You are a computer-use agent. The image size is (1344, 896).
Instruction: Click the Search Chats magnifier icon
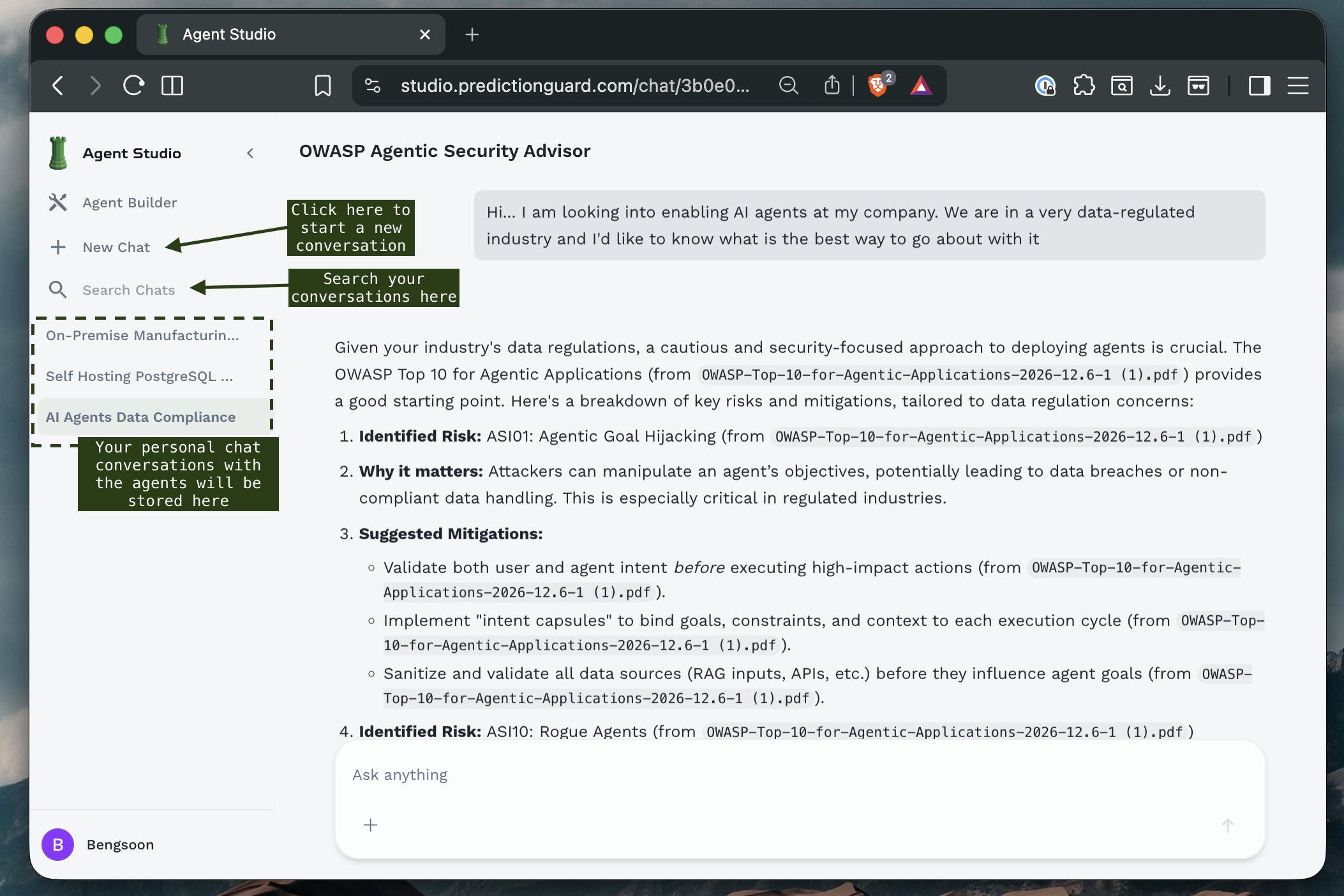pyautogui.click(x=58, y=290)
